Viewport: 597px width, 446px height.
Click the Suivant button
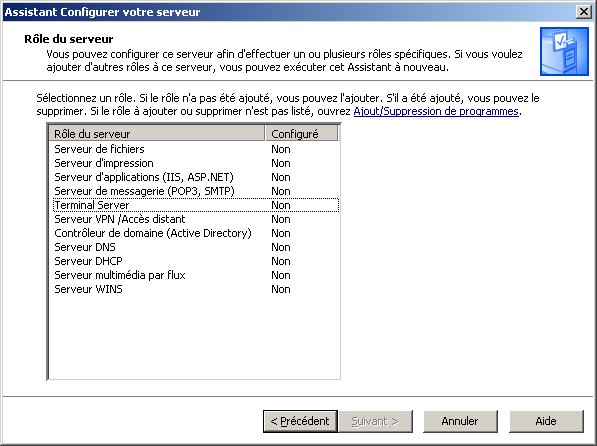click(x=375, y=421)
